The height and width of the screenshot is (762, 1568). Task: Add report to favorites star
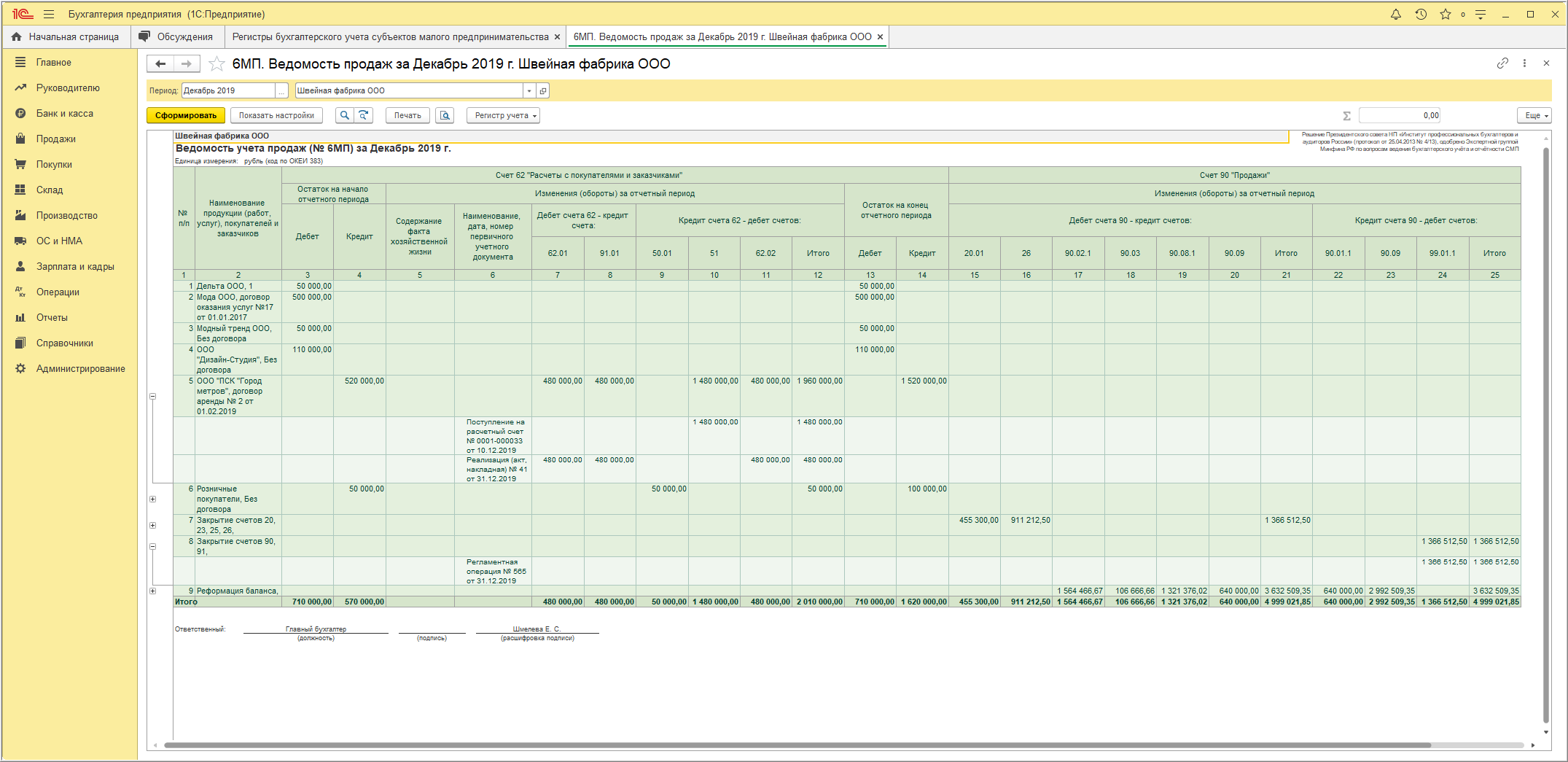[x=217, y=64]
